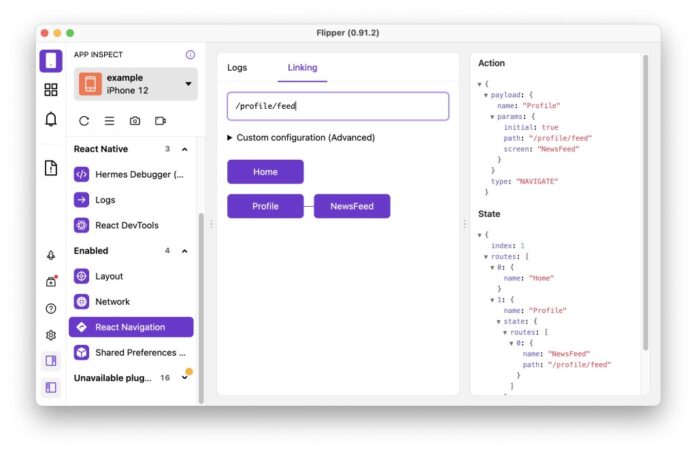
Task: Open the App Inspect device icon in left rail
Action: pyautogui.click(x=51, y=60)
